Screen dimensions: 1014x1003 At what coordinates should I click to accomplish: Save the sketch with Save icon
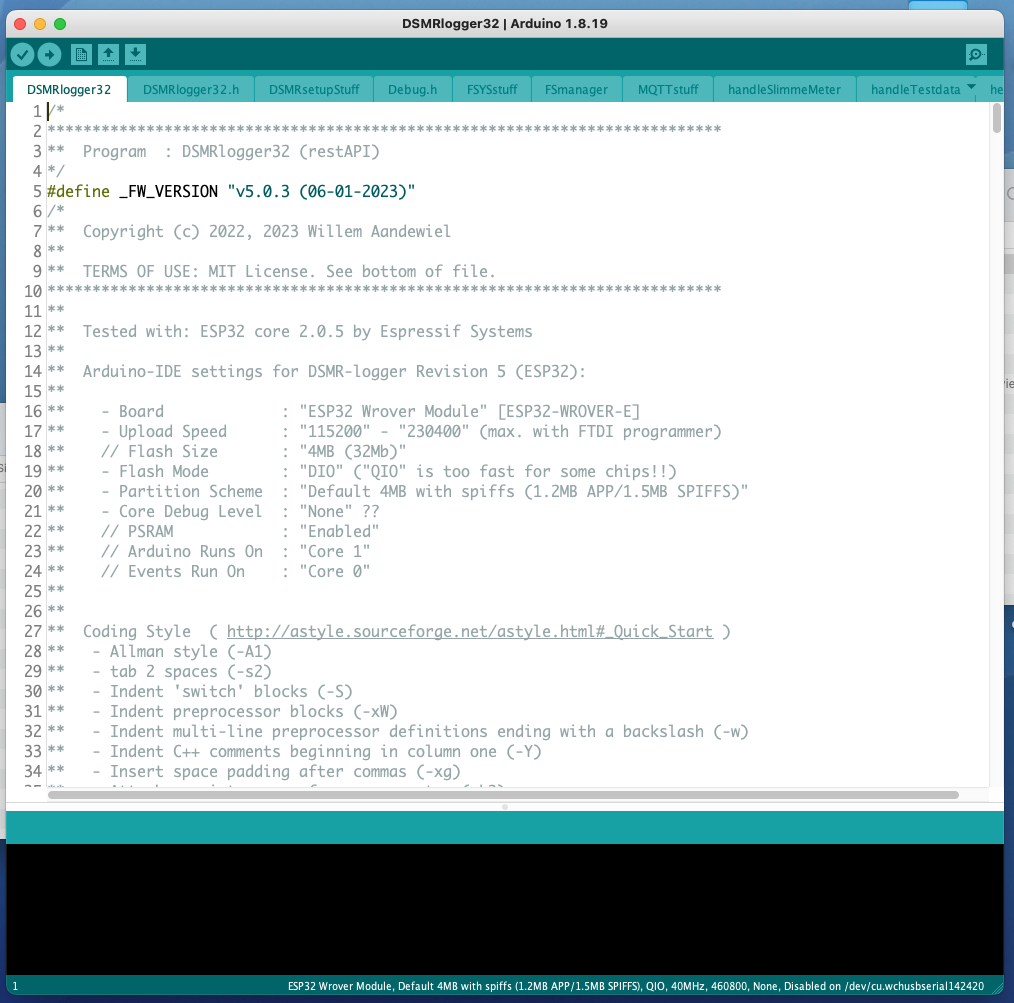tap(136, 55)
